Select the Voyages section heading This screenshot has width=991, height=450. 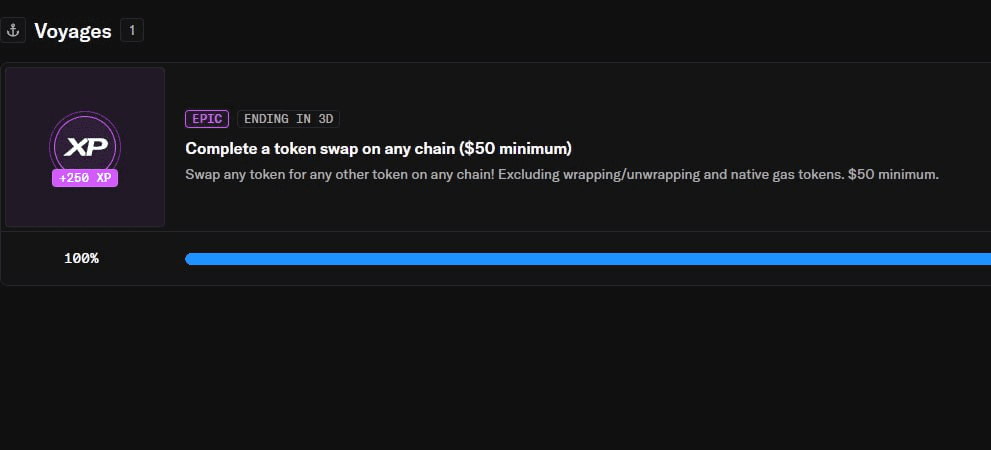(x=73, y=31)
